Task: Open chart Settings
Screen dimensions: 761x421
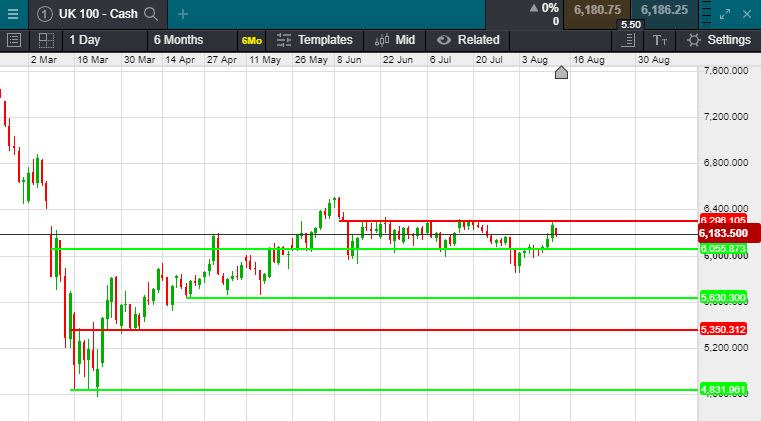Action: pos(719,40)
